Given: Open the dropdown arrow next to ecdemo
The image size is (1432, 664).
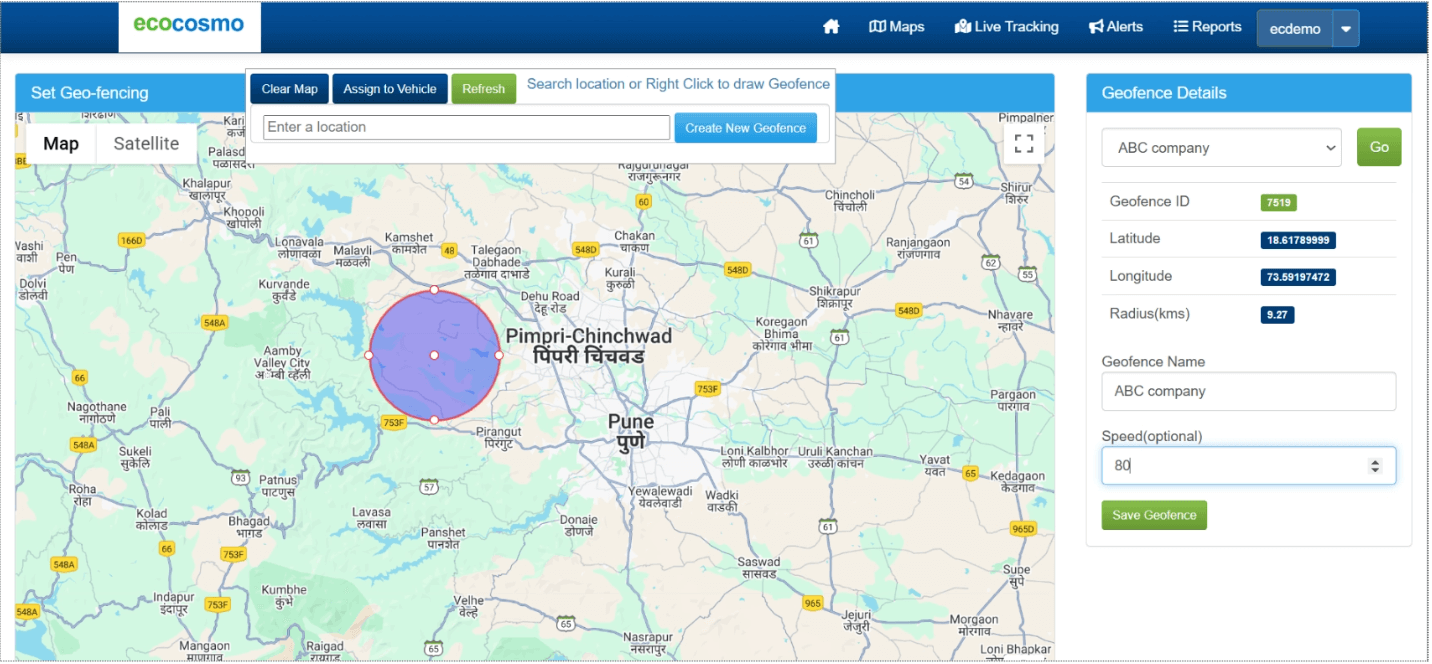Looking at the screenshot, I should click(1345, 28).
